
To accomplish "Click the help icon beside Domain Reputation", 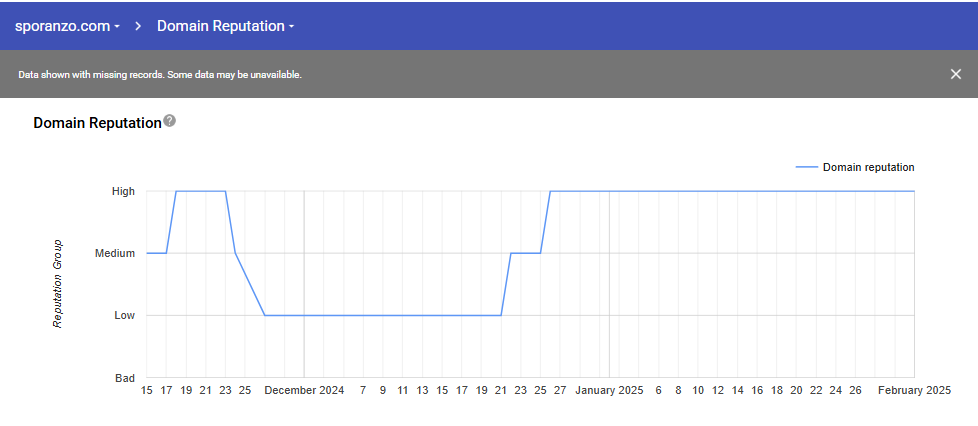I will (170, 121).
